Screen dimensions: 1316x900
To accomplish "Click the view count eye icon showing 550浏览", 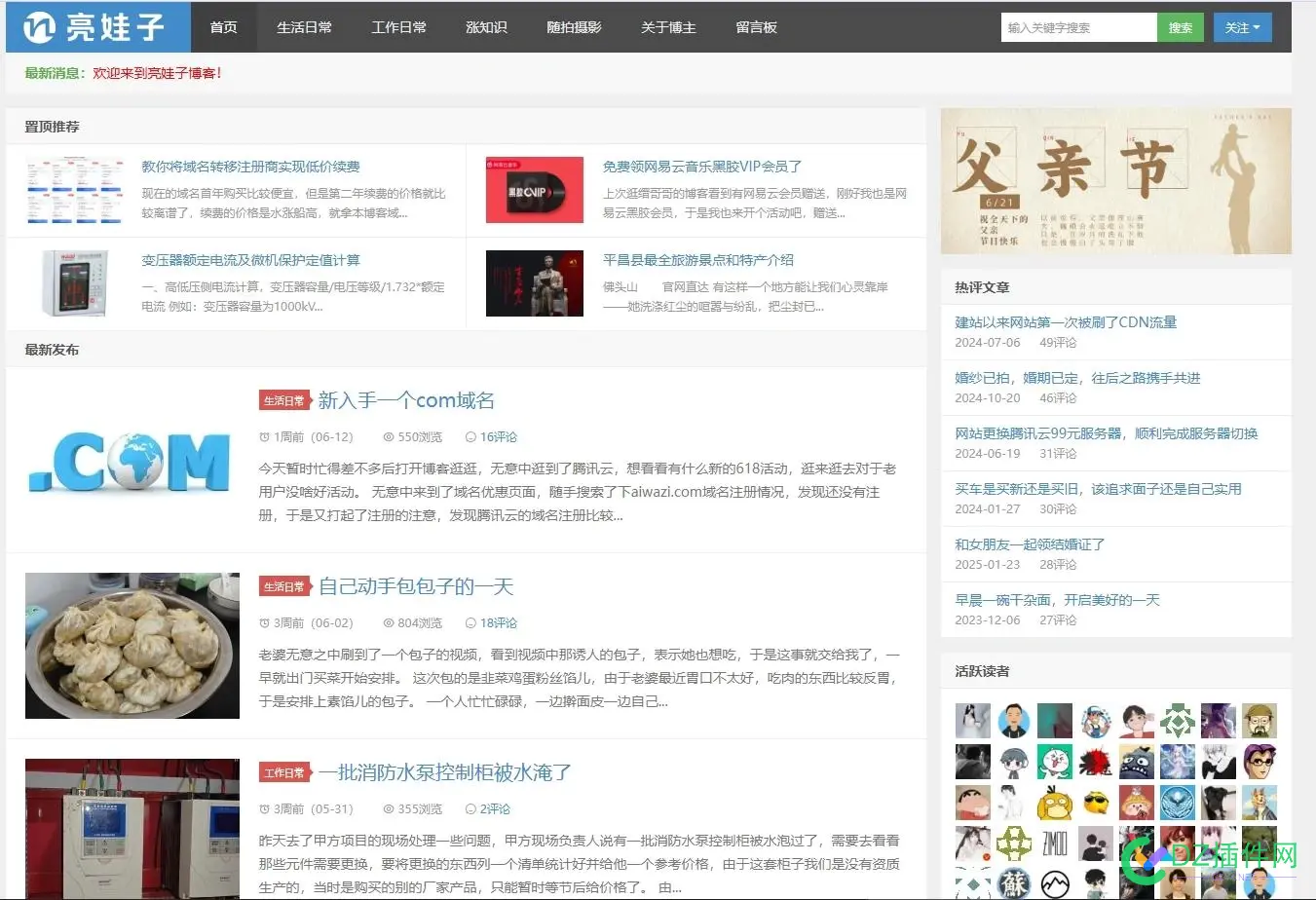I will (x=390, y=436).
